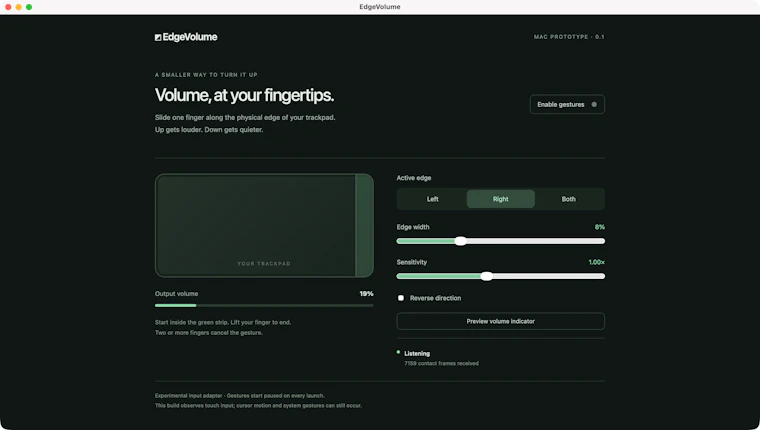Click the Edge width slider handle
This screenshot has width=760, height=430.
coord(460,241)
